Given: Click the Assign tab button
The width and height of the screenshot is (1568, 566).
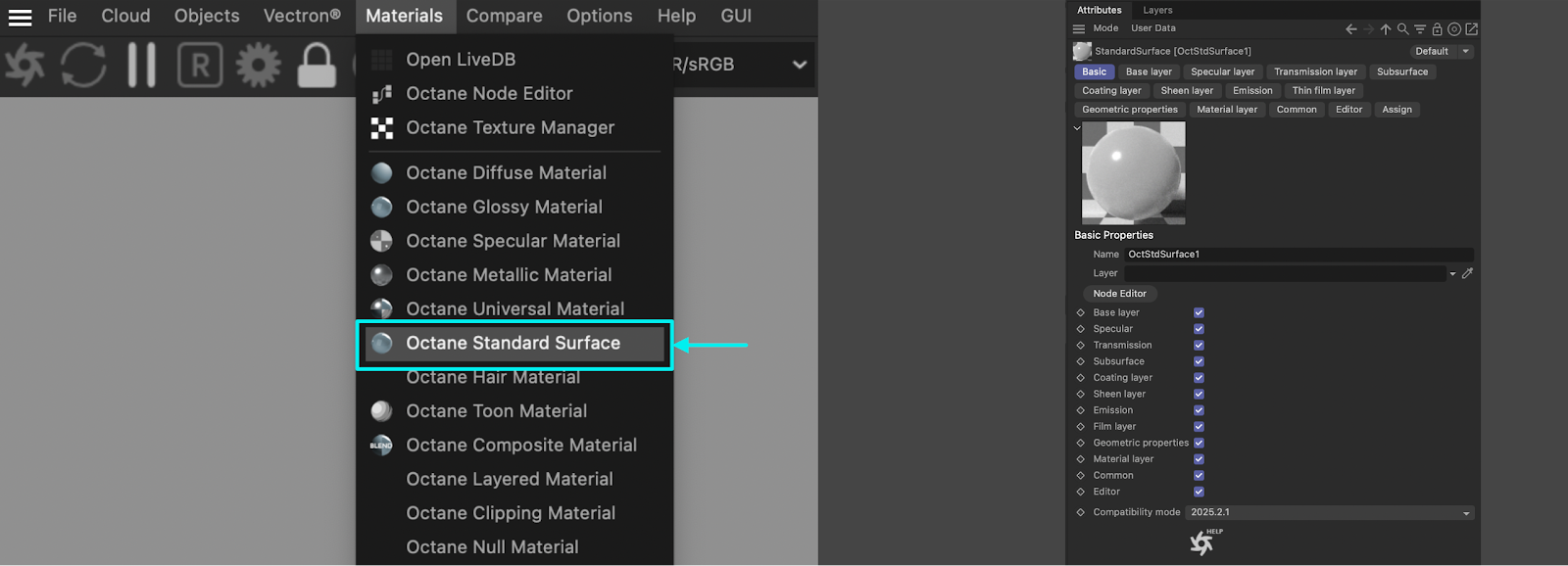Looking at the screenshot, I should tap(1396, 110).
